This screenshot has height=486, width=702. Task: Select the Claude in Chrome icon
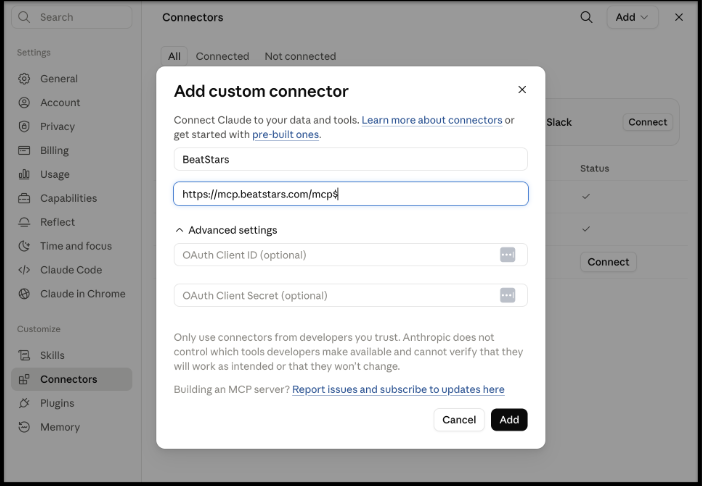pyautogui.click(x=24, y=294)
